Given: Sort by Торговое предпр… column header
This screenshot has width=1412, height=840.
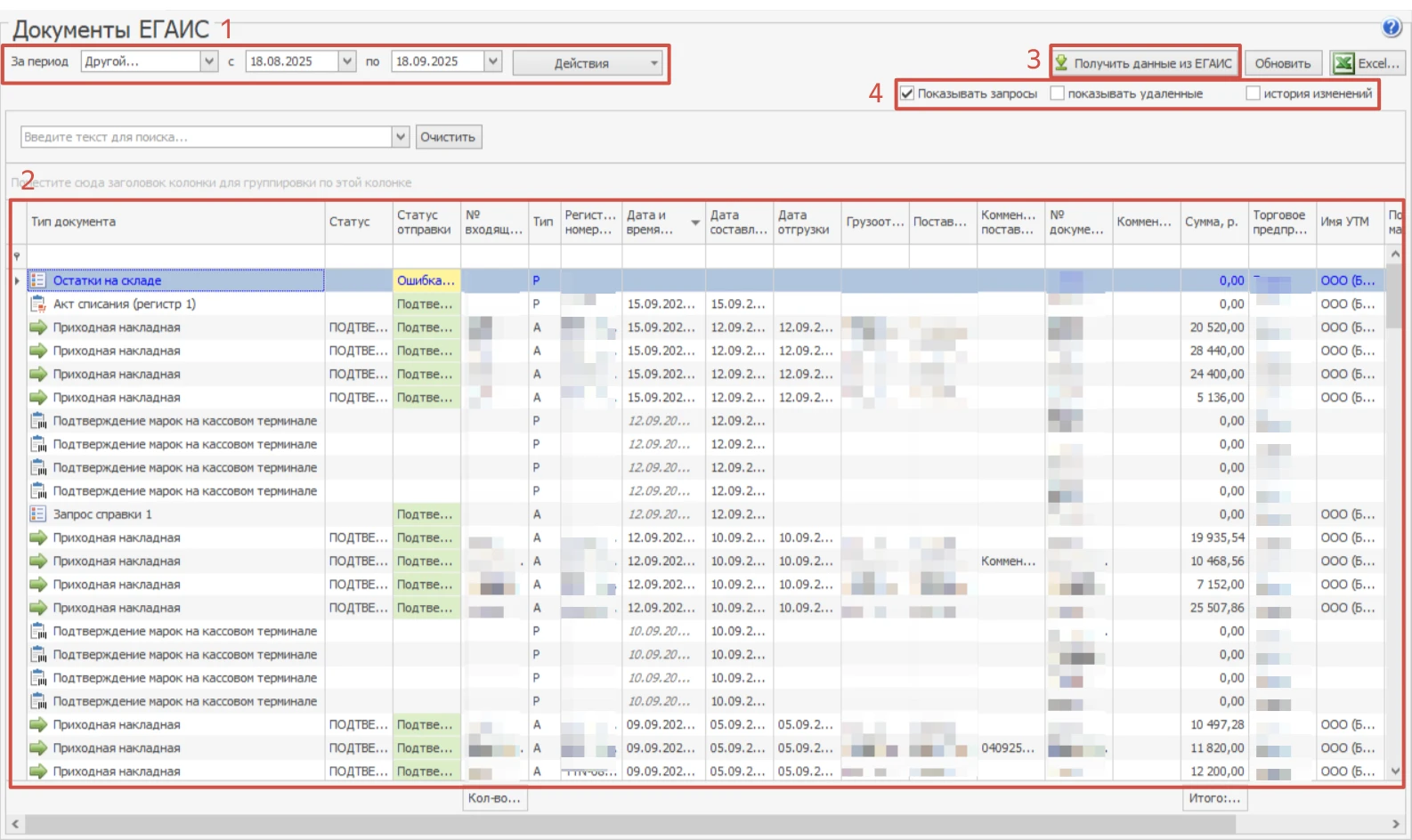Looking at the screenshot, I should coord(1282,222).
